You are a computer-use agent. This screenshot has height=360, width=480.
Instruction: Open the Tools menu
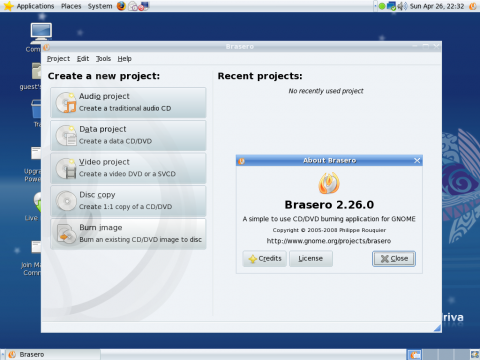click(x=103, y=59)
